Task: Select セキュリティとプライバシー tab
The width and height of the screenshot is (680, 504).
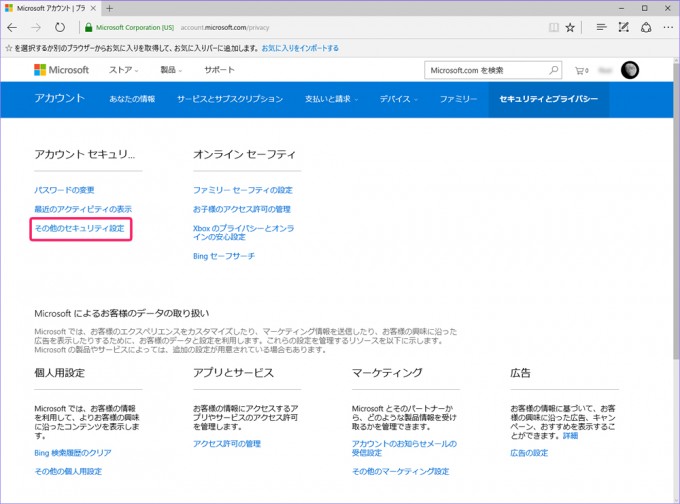Action: coord(549,99)
